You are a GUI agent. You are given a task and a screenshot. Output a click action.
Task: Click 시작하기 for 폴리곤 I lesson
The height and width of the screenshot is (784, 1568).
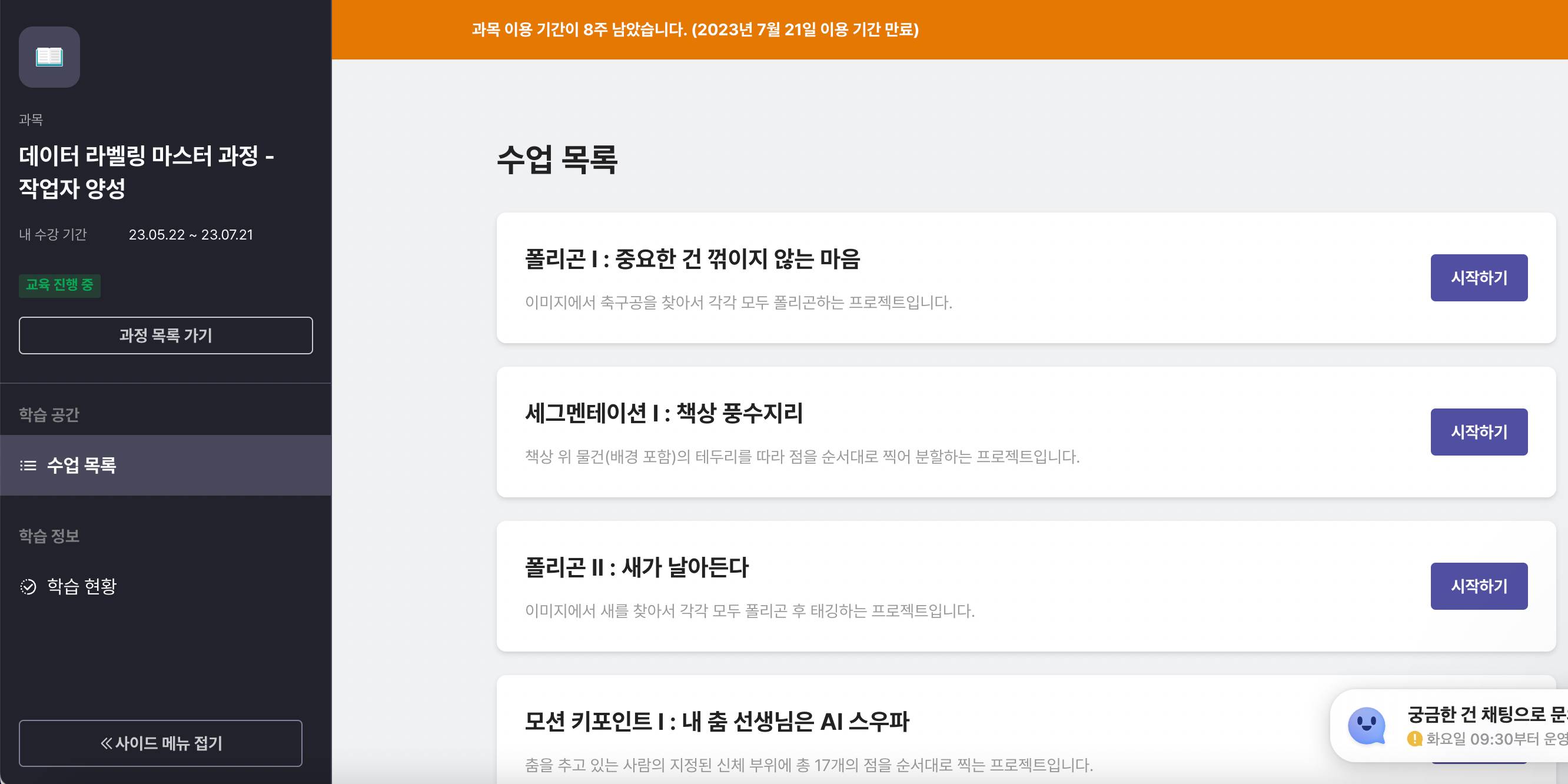1479,277
